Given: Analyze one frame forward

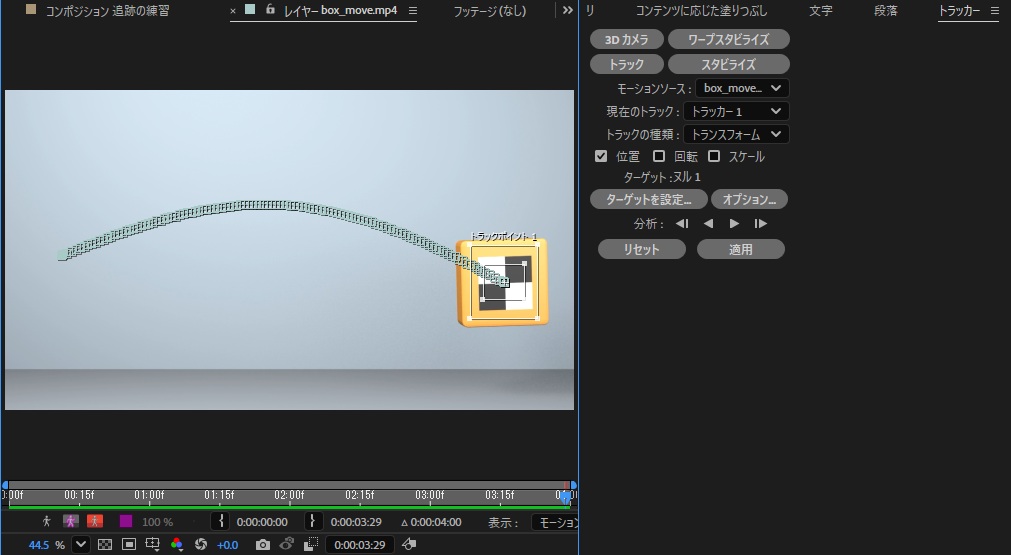Looking at the screenshot, I should pyautogui.click(x=760, y=224).
